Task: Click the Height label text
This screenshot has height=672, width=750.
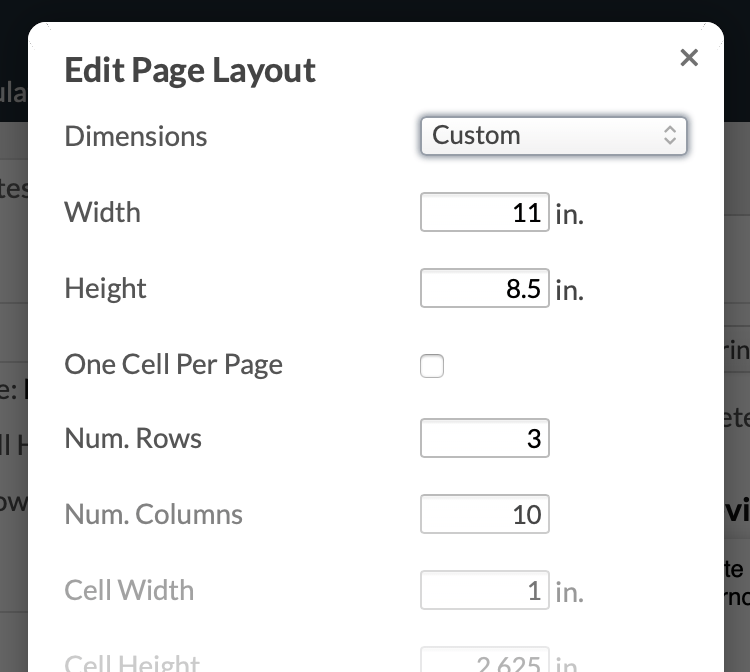Action: [105, 288]
